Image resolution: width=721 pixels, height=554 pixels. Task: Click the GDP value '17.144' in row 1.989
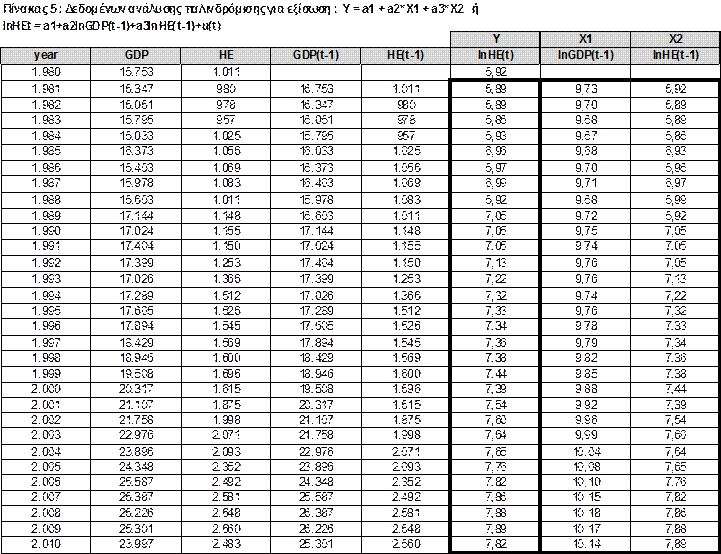click(136, 216)
